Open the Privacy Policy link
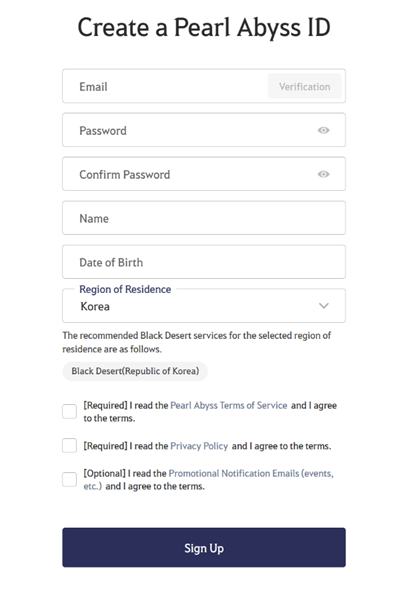Screen dimensions: 403x601 click(x=199, y=446)
